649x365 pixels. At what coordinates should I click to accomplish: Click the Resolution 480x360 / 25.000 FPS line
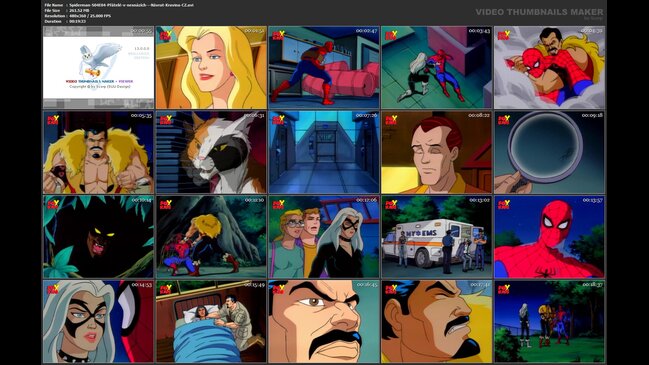coord(77,16)
